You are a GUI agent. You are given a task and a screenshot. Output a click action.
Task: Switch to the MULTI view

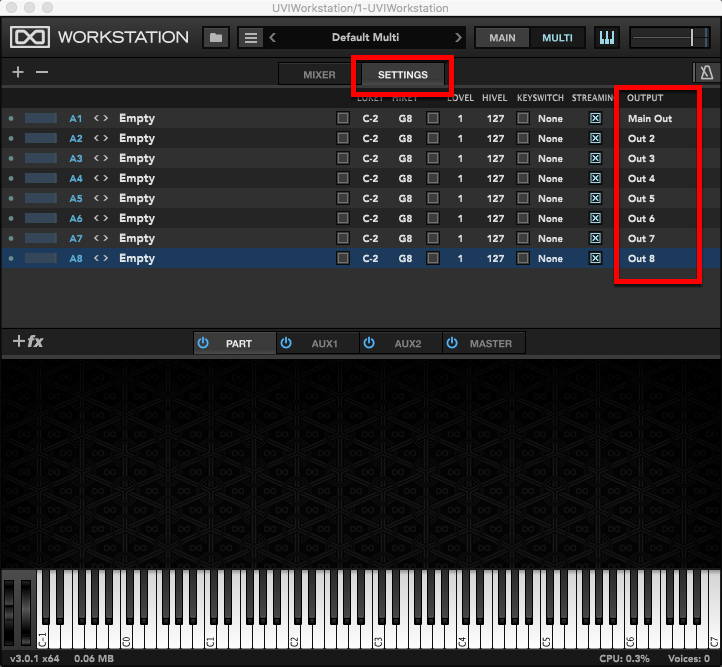(x=557, y=38)
